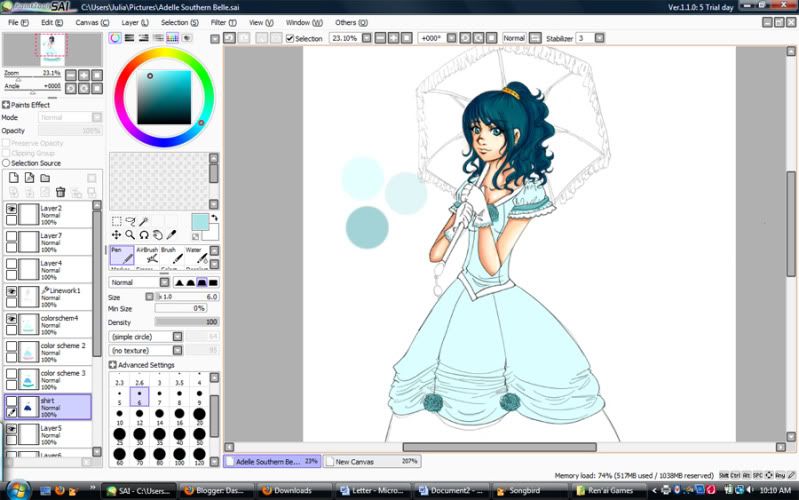
Task: Click the foreground color swatch
Action: pos(198,221)
